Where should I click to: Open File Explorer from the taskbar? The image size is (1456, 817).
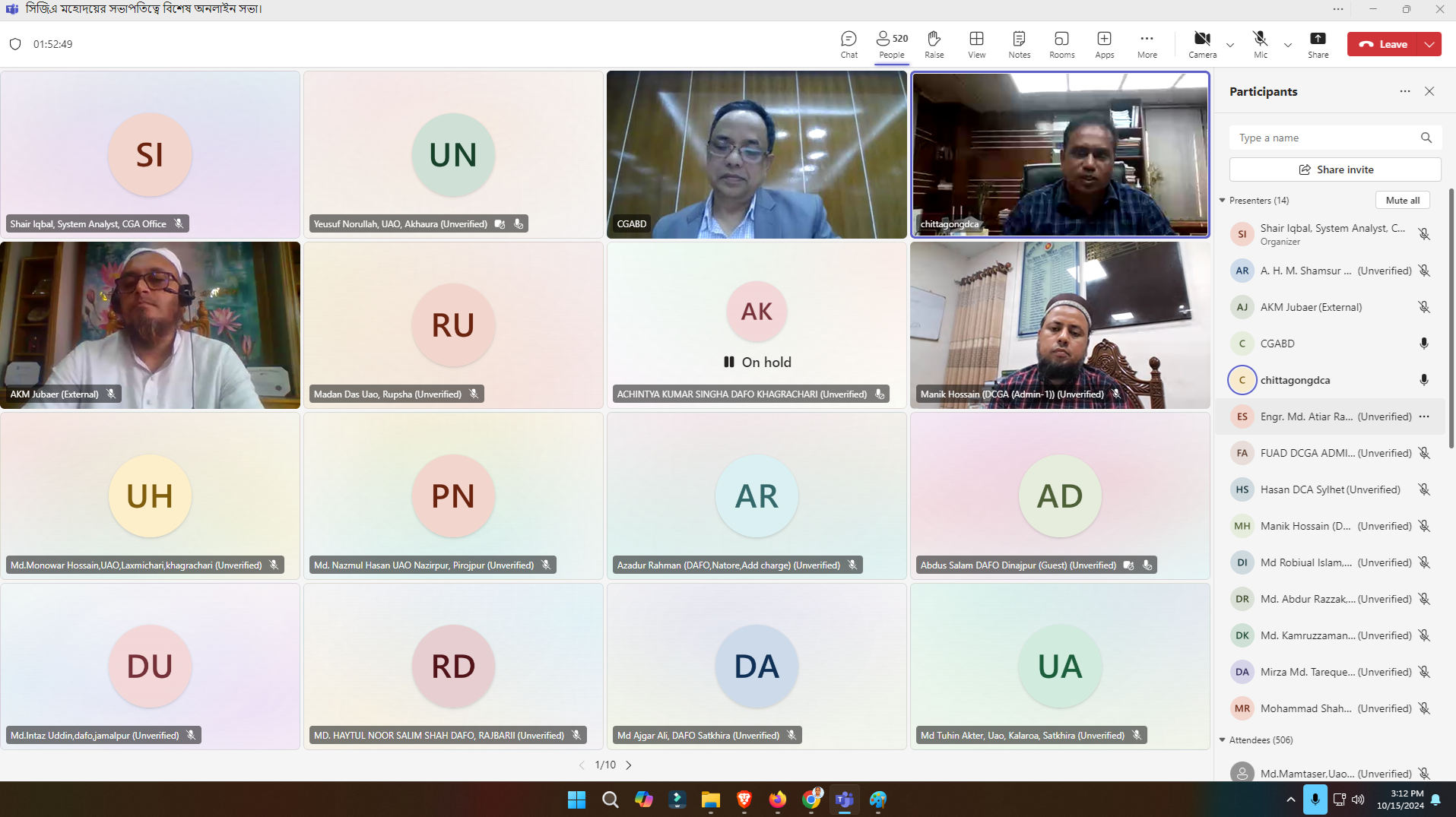point(710,800)
